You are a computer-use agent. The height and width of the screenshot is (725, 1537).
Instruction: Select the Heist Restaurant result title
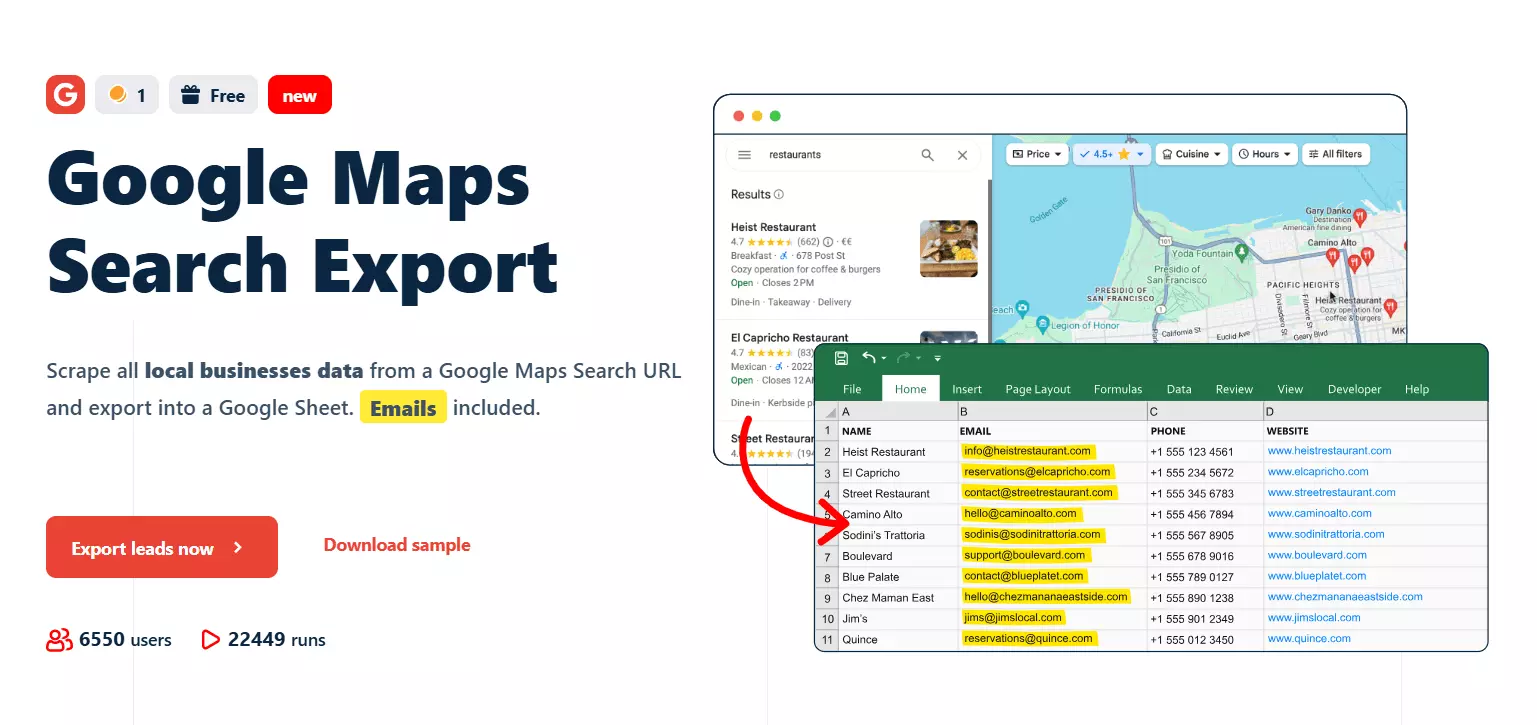(773, 227)
